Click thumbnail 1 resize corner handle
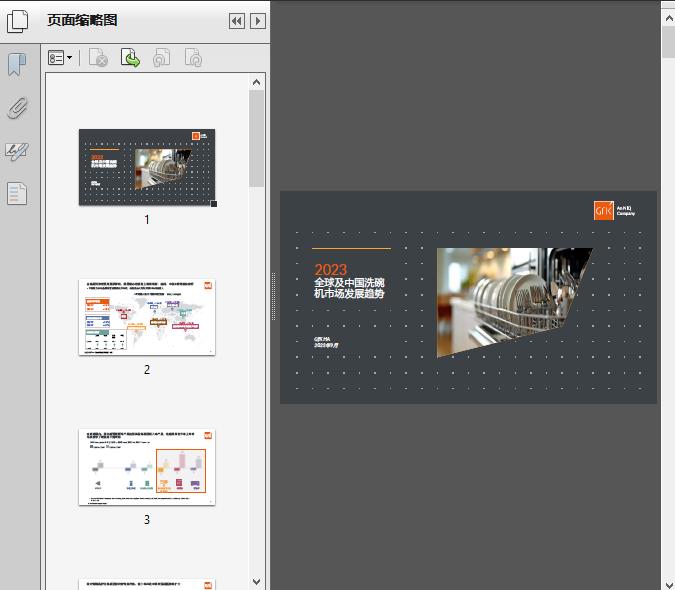The image size is (675, 590). point(214,204)
